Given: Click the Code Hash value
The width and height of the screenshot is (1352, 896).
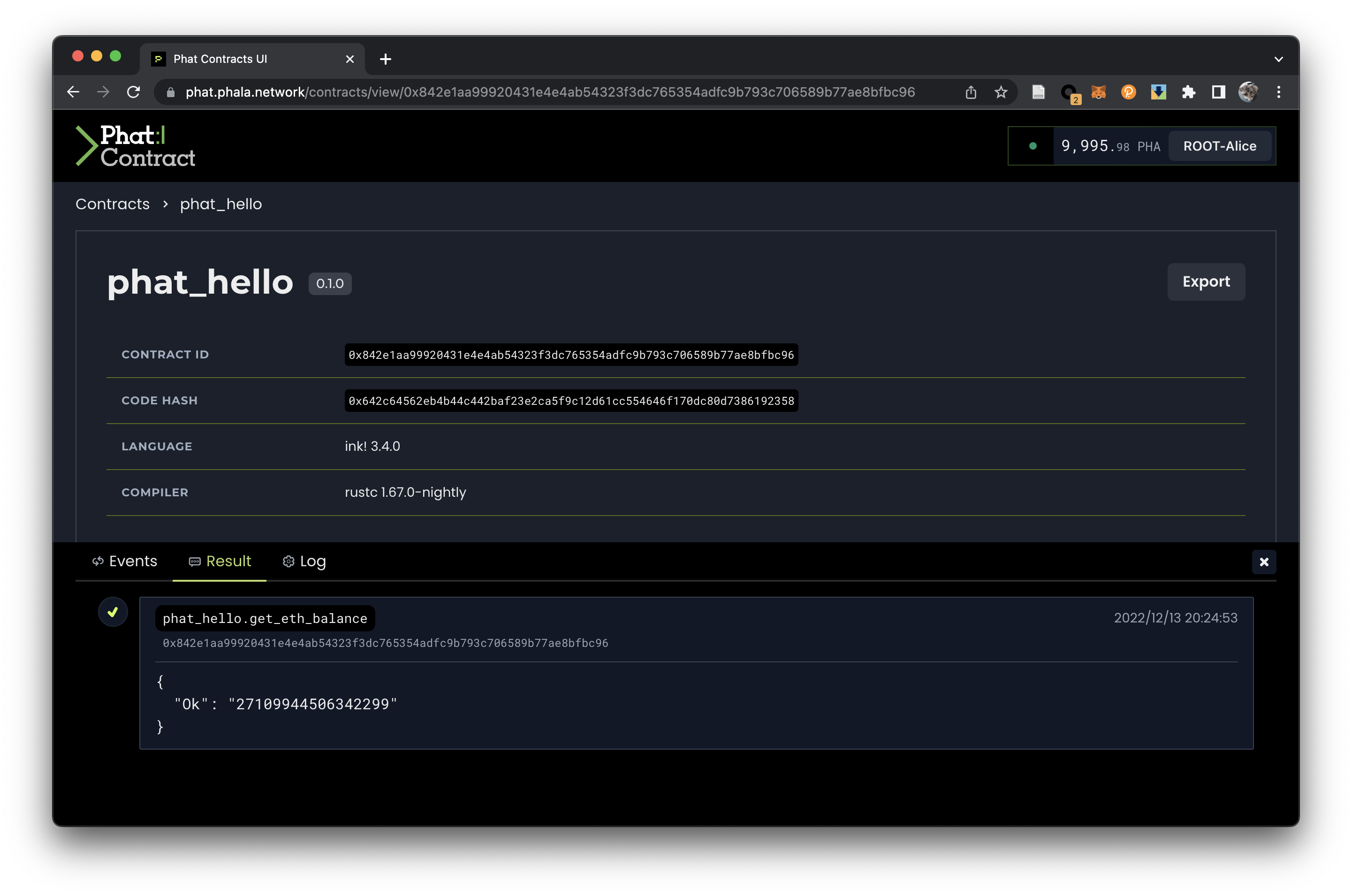Looking at the screenshot, I should (x=571, y=401).
